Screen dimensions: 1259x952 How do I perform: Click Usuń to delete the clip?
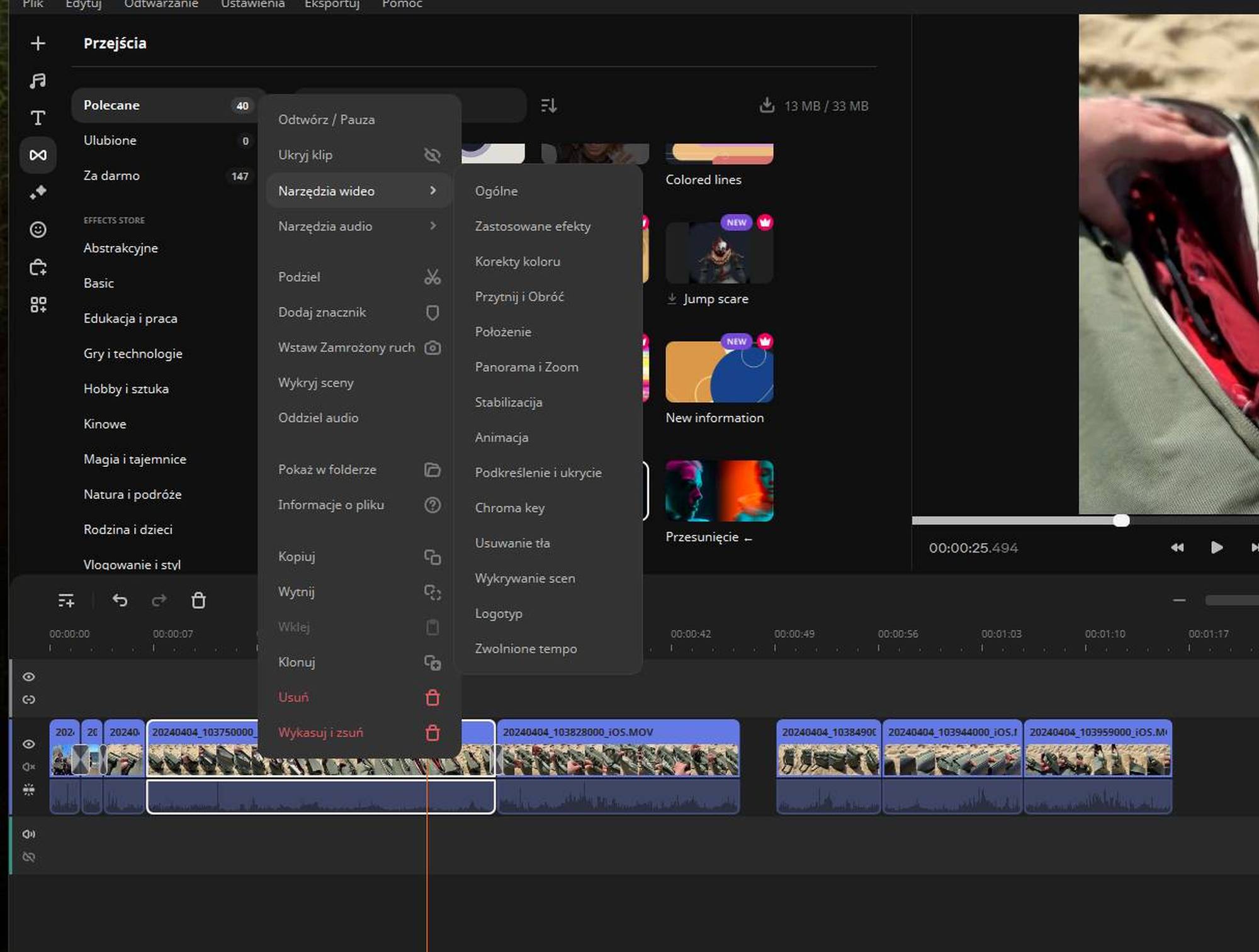click(293, 697)
